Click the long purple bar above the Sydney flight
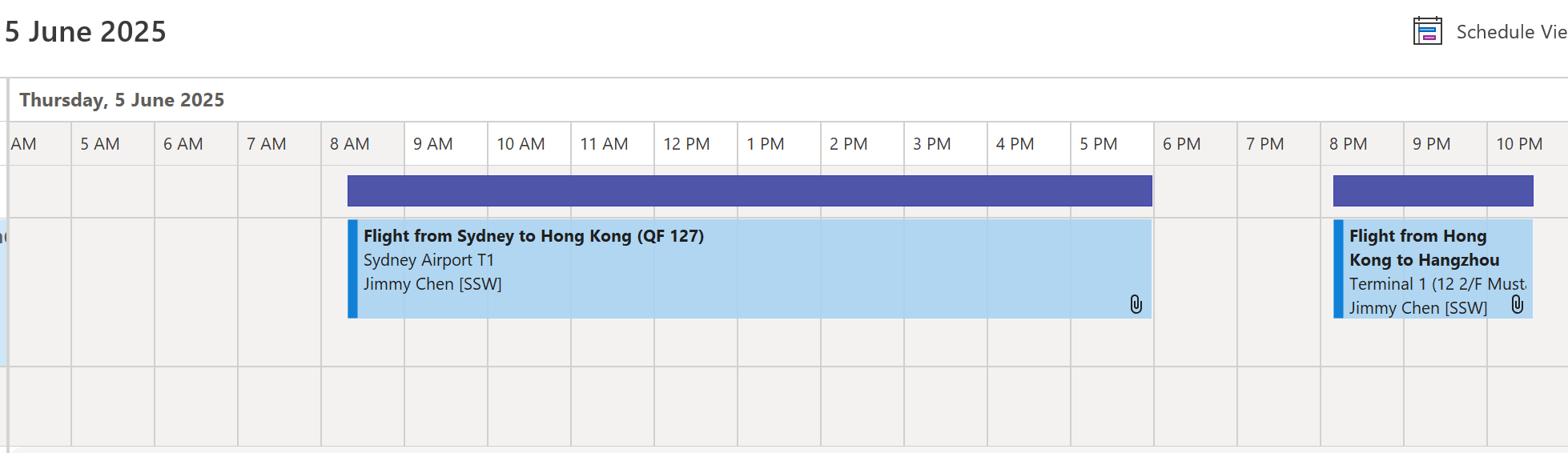Image resolution: width=1568 pixels, height=453 pixels. (x=749, y=191)
